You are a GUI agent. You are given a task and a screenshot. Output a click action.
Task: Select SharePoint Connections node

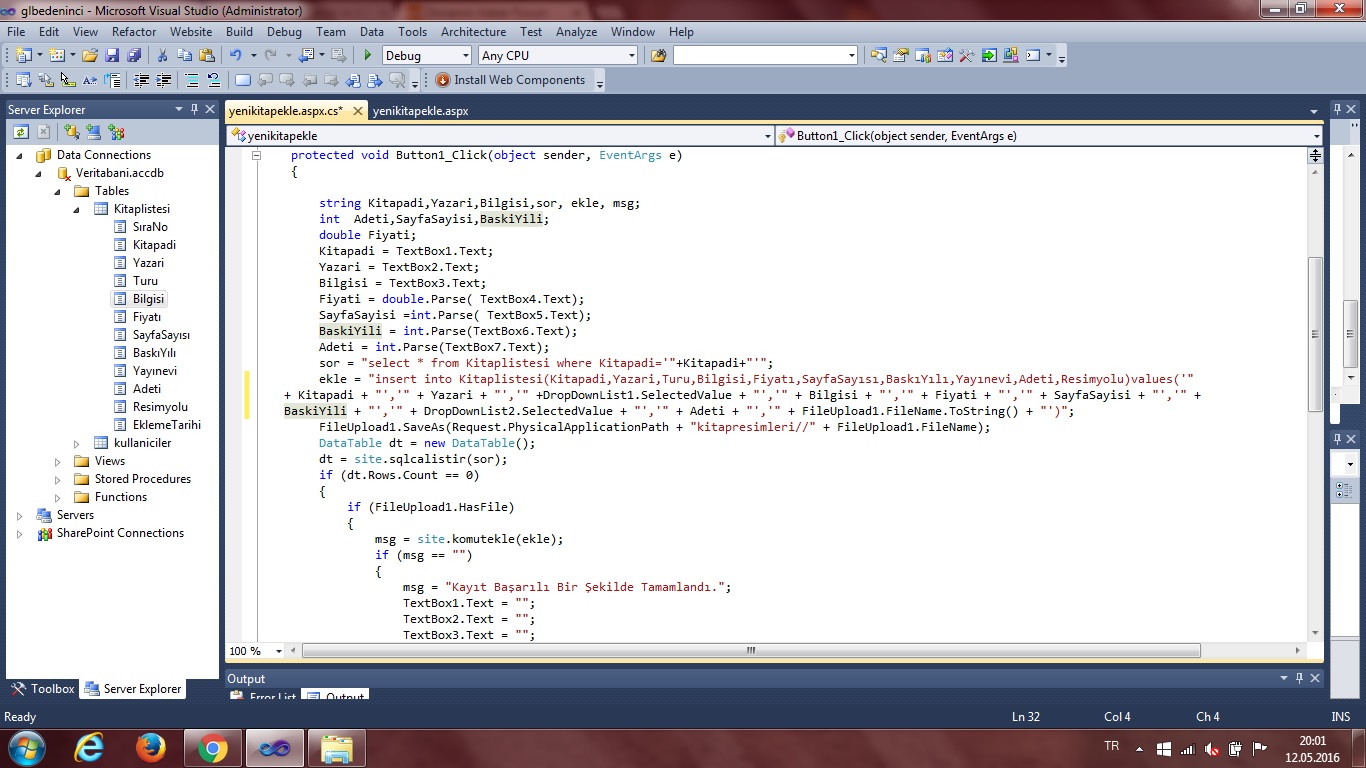[x=120, y=533]
